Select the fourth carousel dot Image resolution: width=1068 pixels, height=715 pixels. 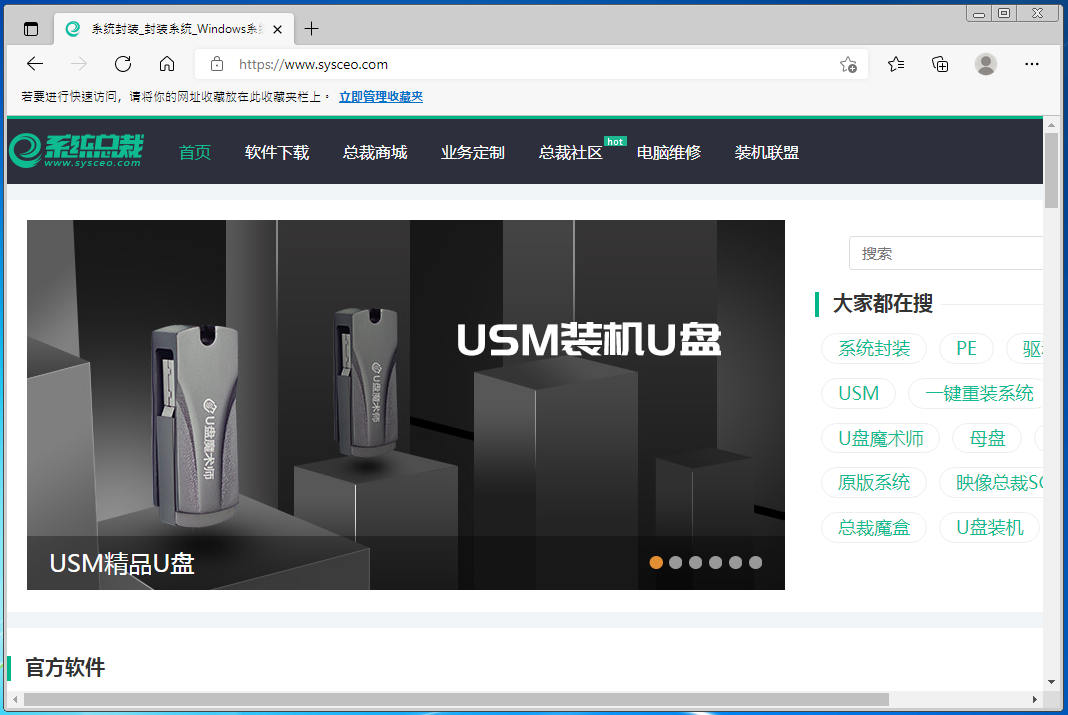715,562
